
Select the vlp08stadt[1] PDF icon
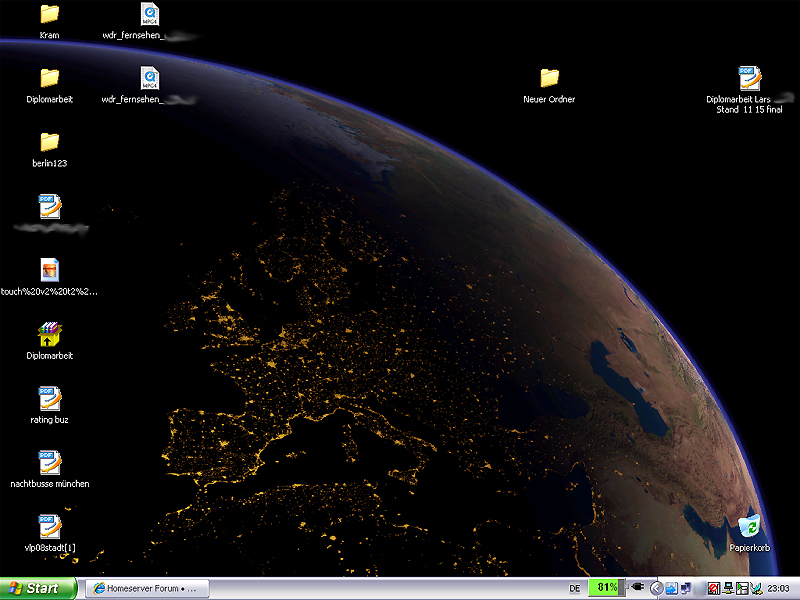pos(49,527)
